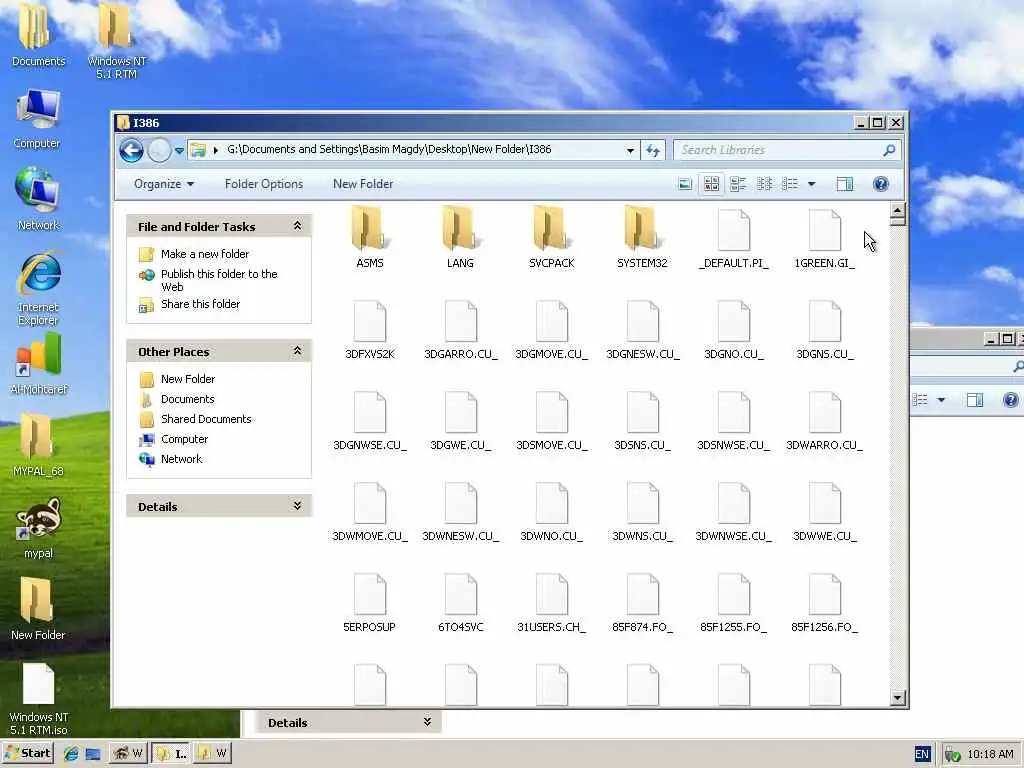Select the tiles view button
Viewport: 1024px width, 768px height.
point(738,184)
